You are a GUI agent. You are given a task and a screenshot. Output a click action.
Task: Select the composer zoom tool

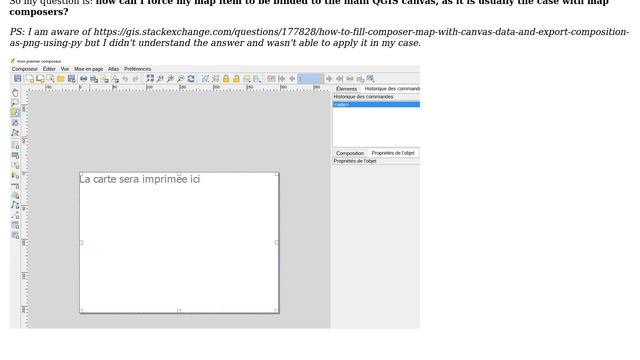[x=15, y=103]
